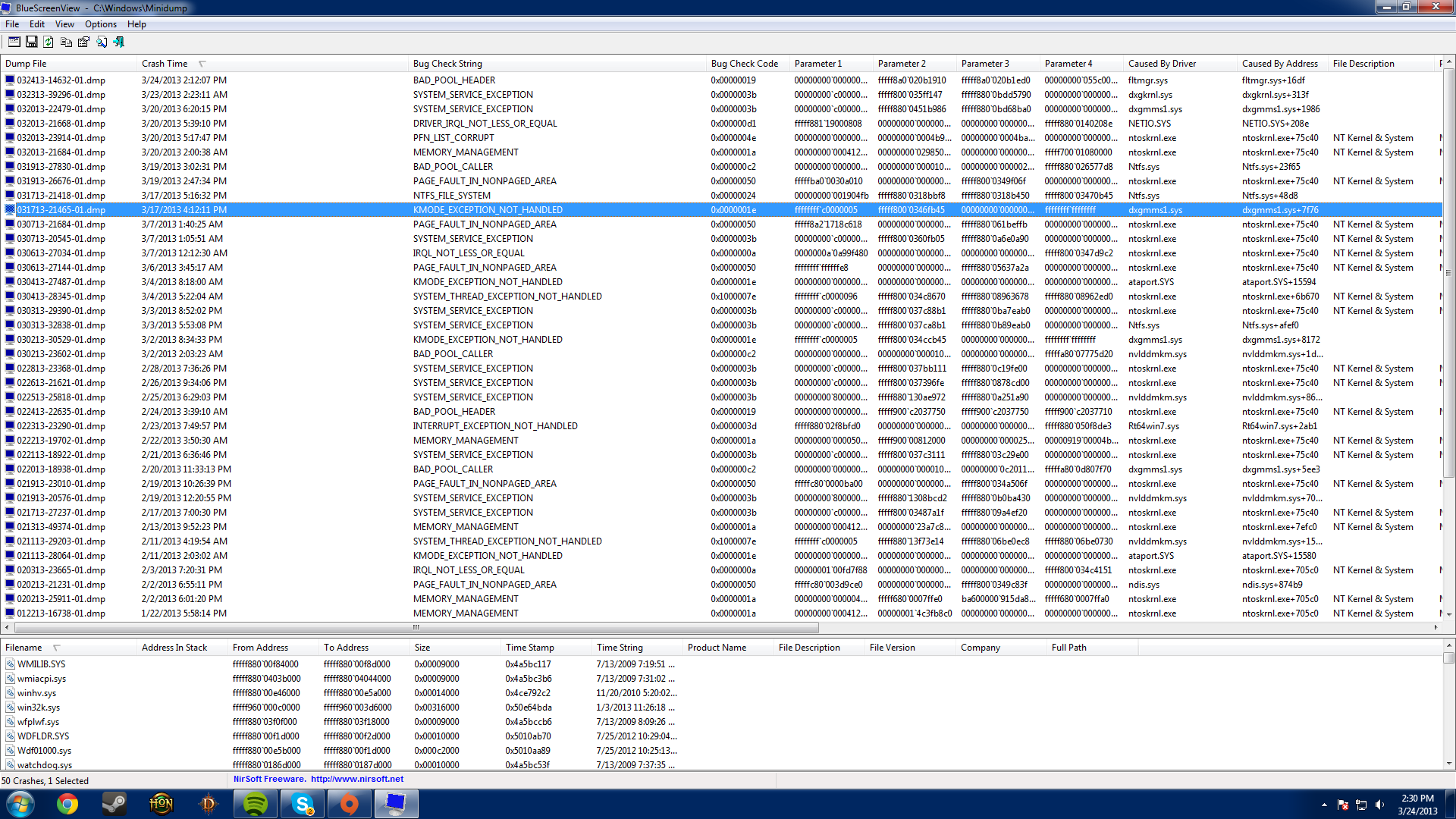Select 021113-29203-01.dmp dump file
Image resolution: width=1456 pixels, height=819 pixels.
(x=61, y=541)
